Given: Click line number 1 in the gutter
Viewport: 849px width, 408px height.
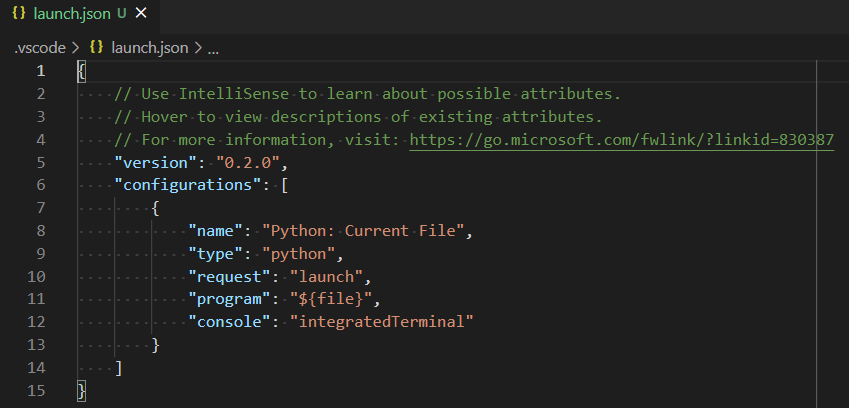Looking at the screenshot, I should [41, 71].
